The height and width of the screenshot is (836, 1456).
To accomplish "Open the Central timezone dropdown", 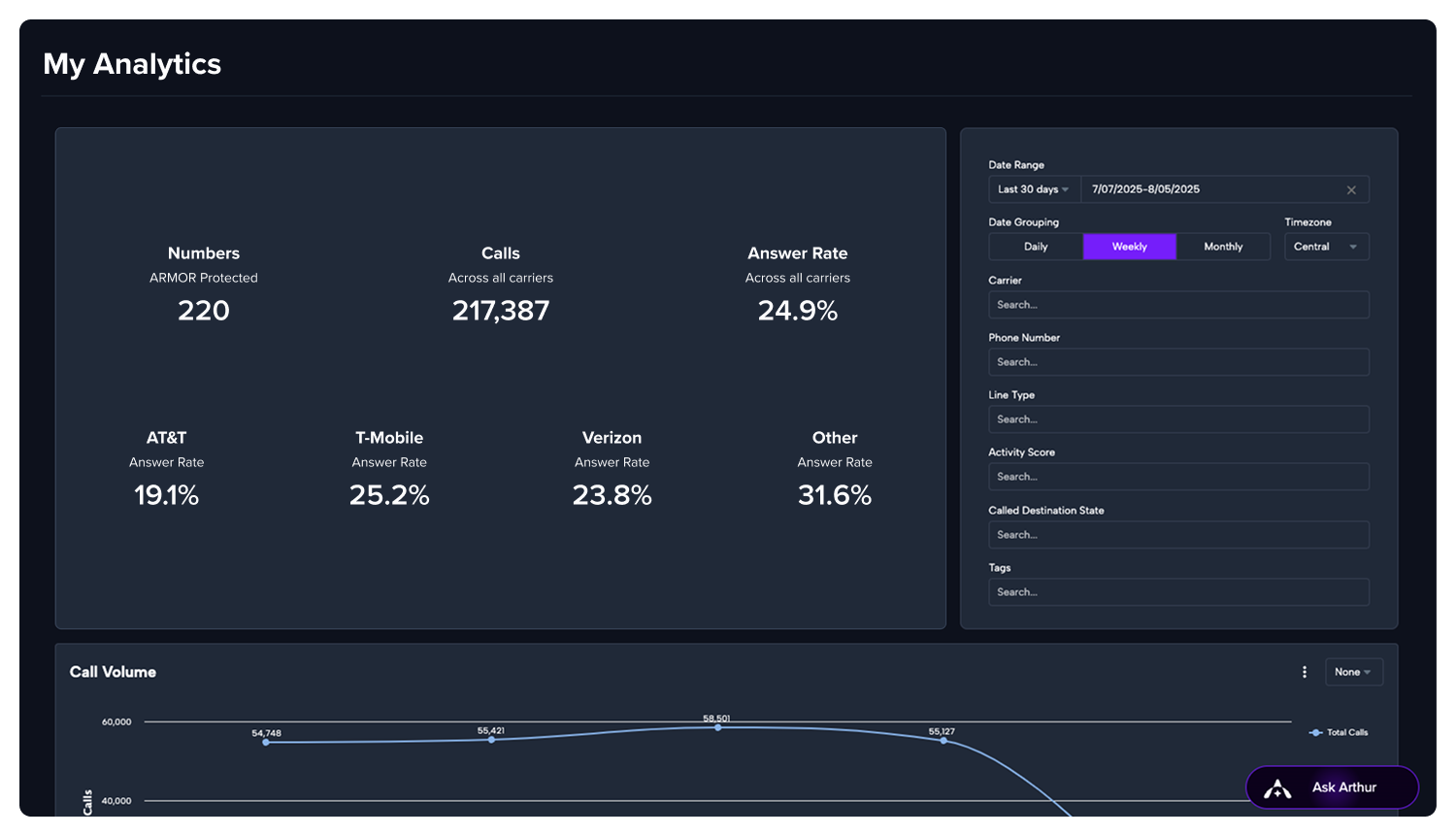I will (x=1326, y=246).
